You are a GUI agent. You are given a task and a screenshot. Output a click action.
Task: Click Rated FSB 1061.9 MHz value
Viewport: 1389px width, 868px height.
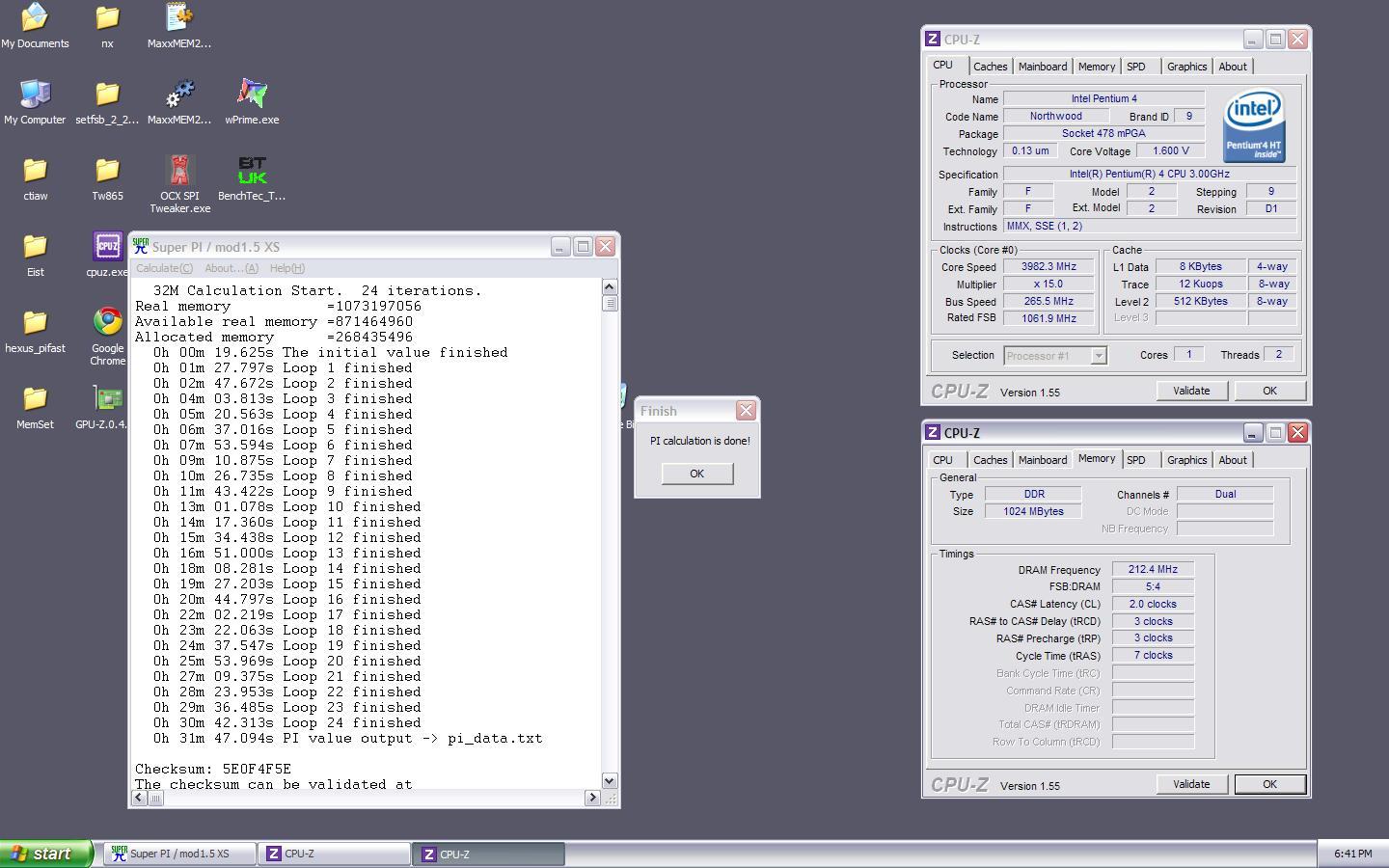coord(1049,318)
